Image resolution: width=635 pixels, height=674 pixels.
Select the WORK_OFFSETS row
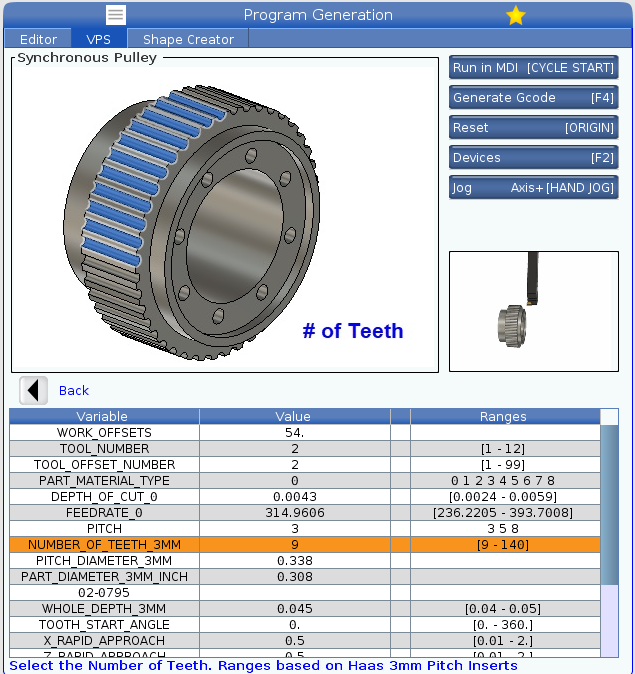click(305, 432)
